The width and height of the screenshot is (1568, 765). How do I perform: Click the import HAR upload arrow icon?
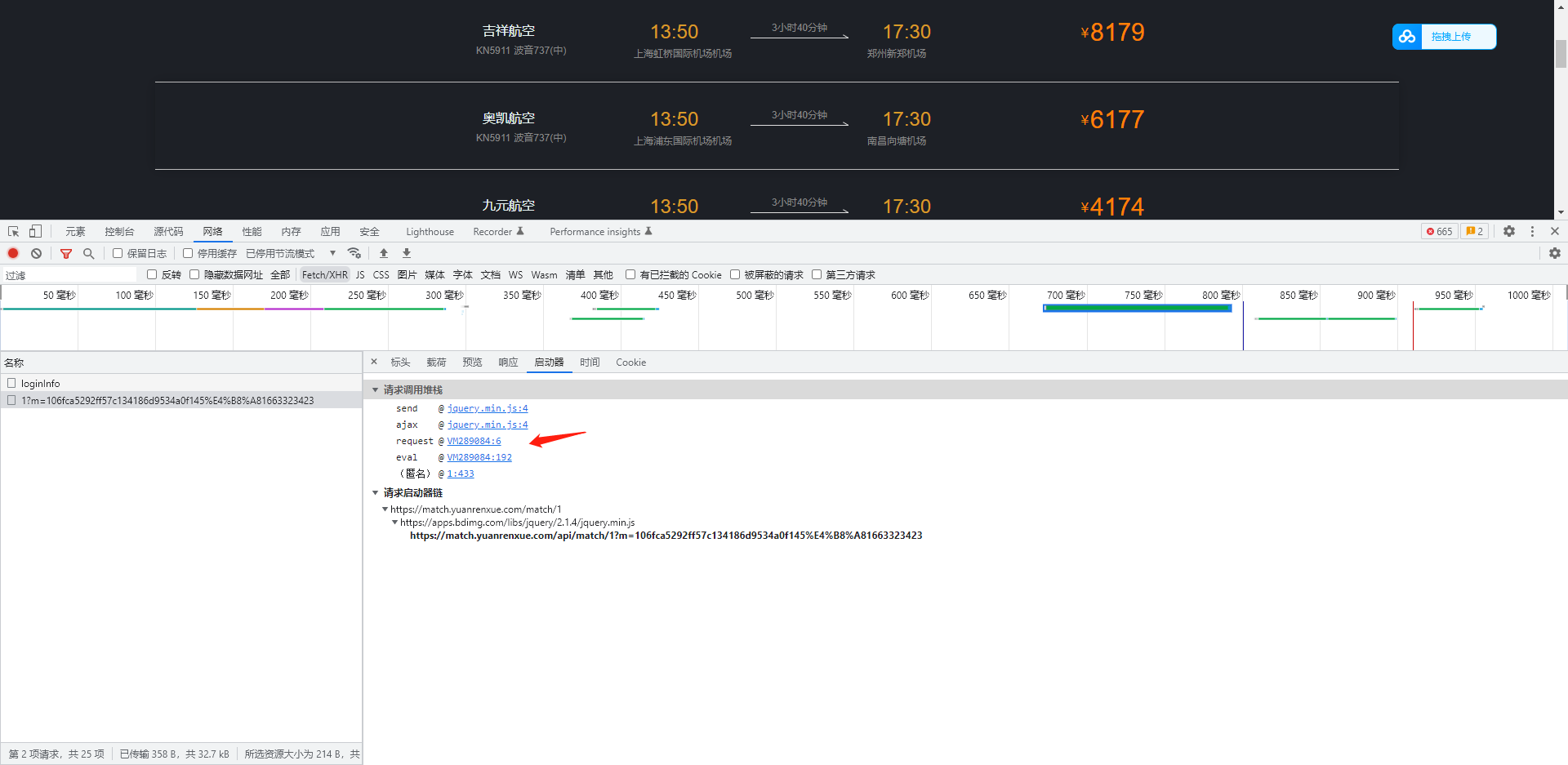point(384,253)
